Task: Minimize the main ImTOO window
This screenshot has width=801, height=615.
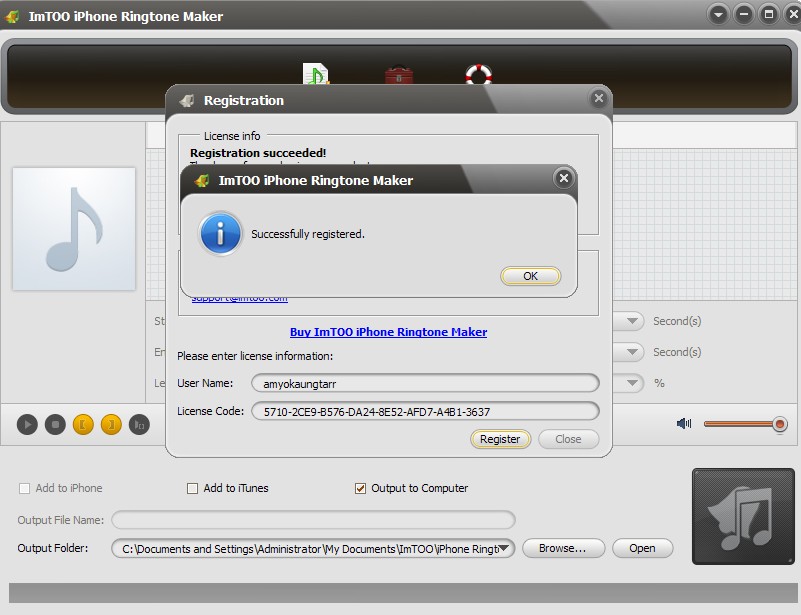Action: click(x=744, y=14)
